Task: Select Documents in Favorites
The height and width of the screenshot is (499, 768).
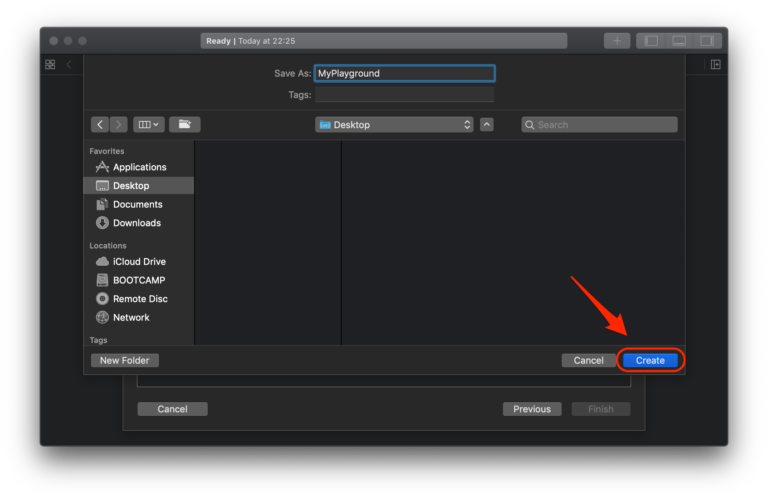Action: click(x=137, y=204)
